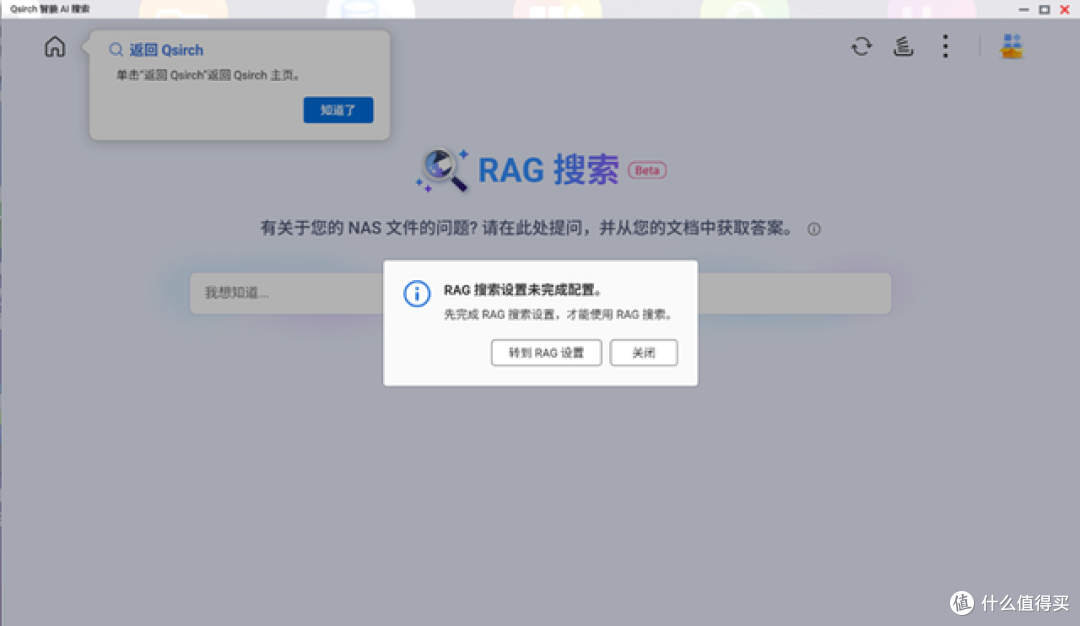Click the blue info icon in the dialog

click(417, 294)
